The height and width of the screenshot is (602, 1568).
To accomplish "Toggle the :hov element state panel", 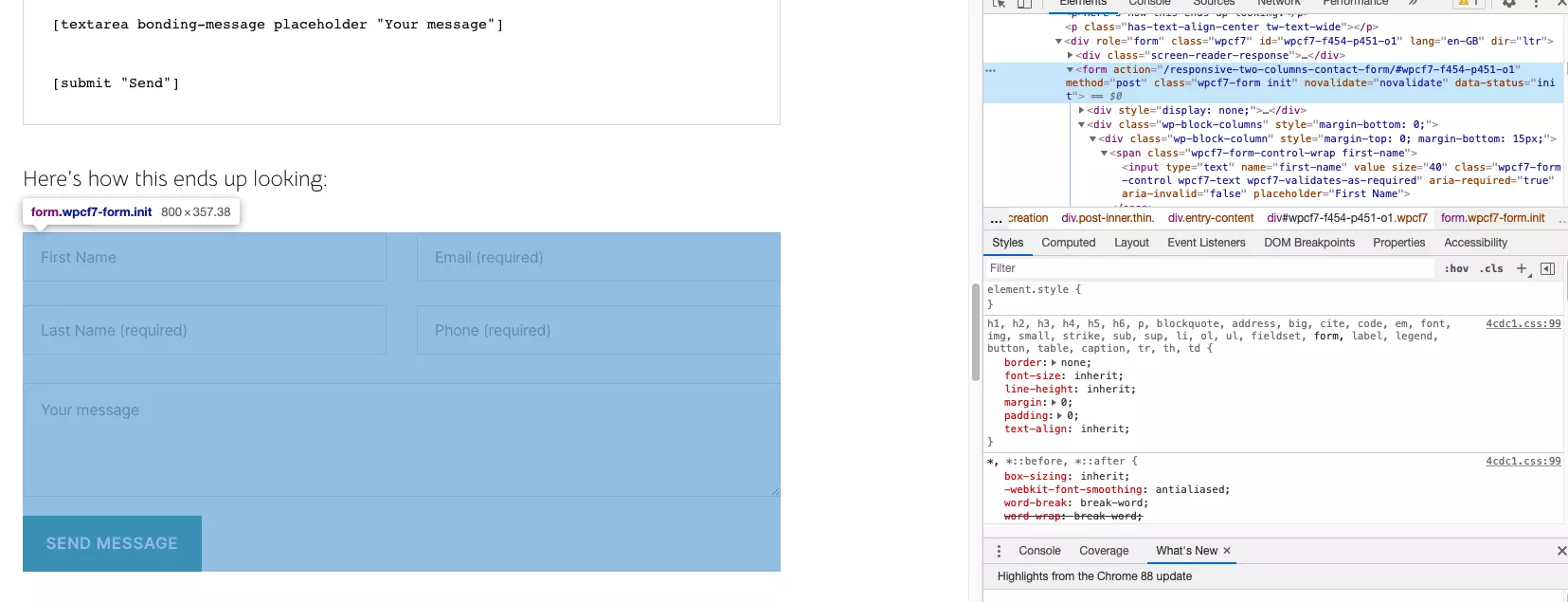I will [1456, 268].
